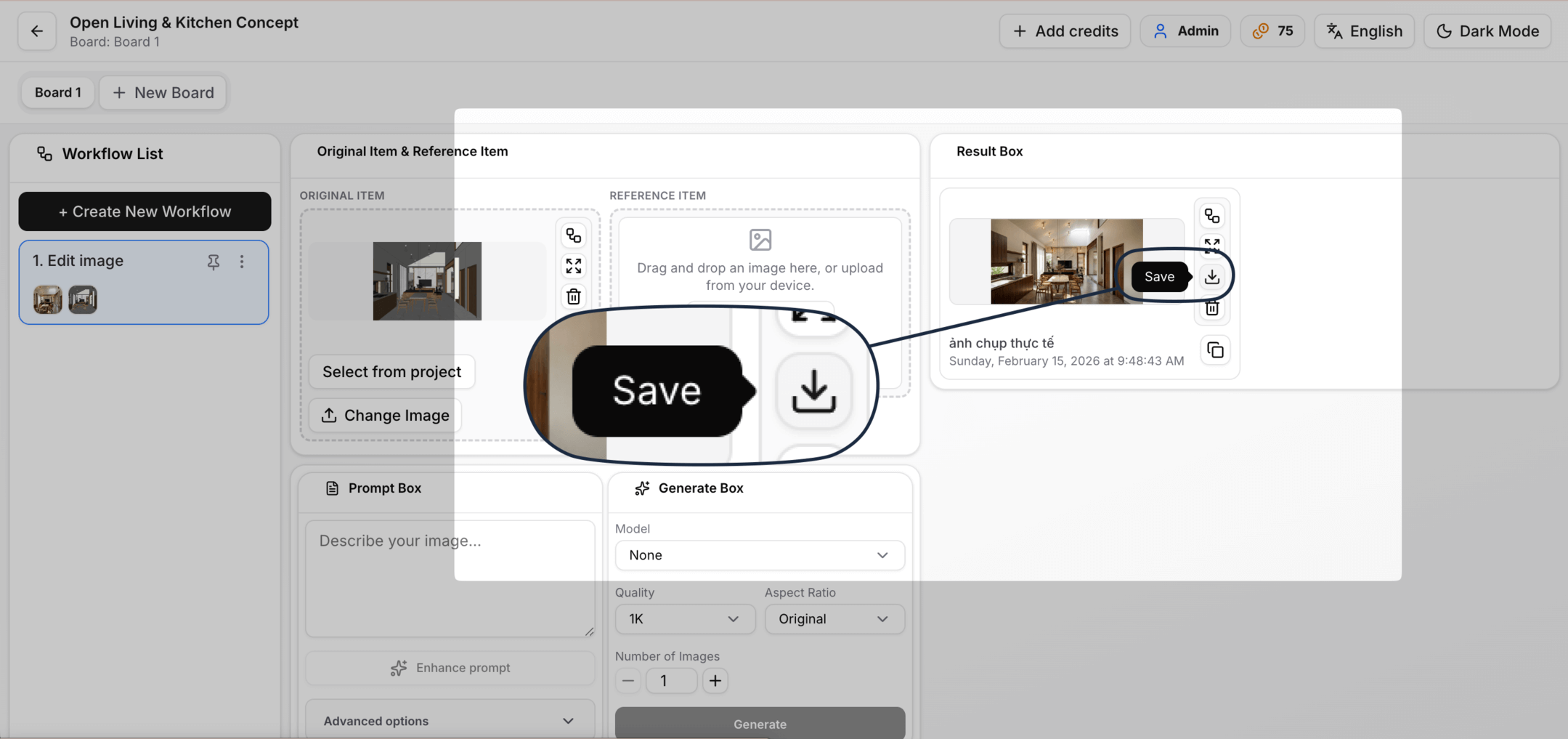
Task: Delete the original item image
Action: [x=573, y=296]
